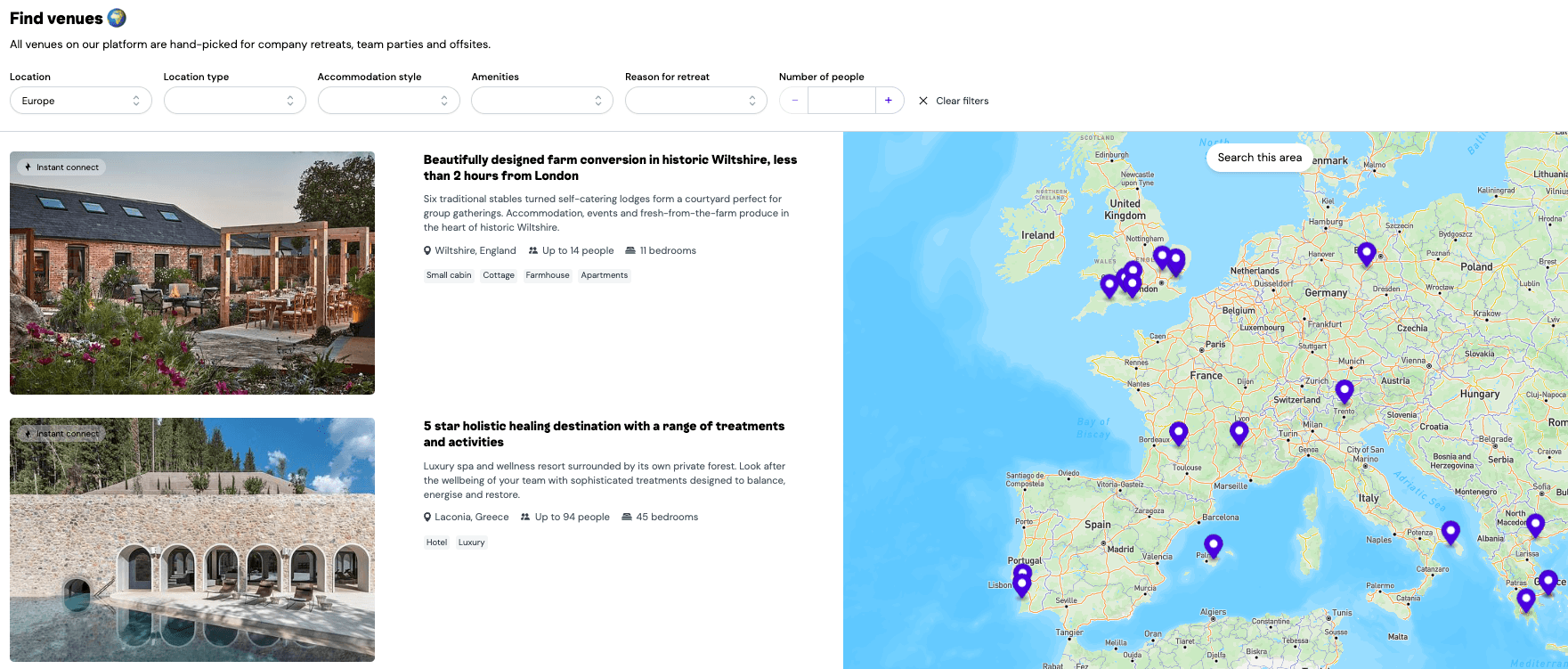Viewport: 1568px width, 669px height.
Task: Click the map pin near Bordeaux
Action: pyautogui.click(x=1178, y=432)
